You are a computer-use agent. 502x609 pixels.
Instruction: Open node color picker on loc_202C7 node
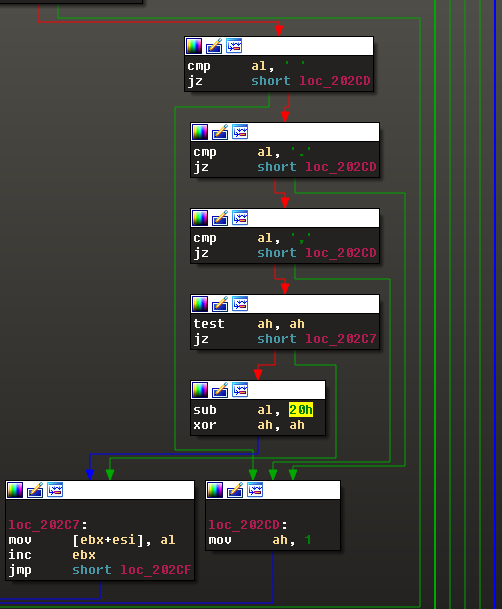pyautogui.click(x=15, y=490)
